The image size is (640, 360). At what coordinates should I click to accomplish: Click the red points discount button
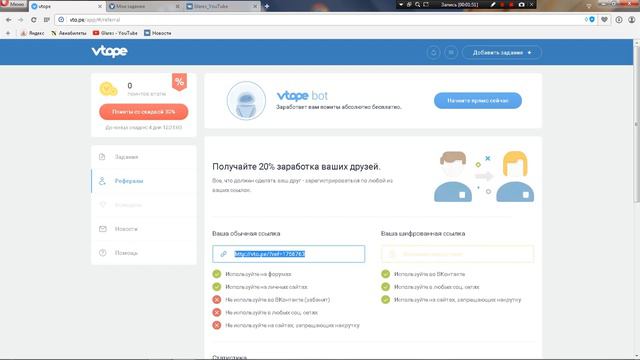point(144,112)
